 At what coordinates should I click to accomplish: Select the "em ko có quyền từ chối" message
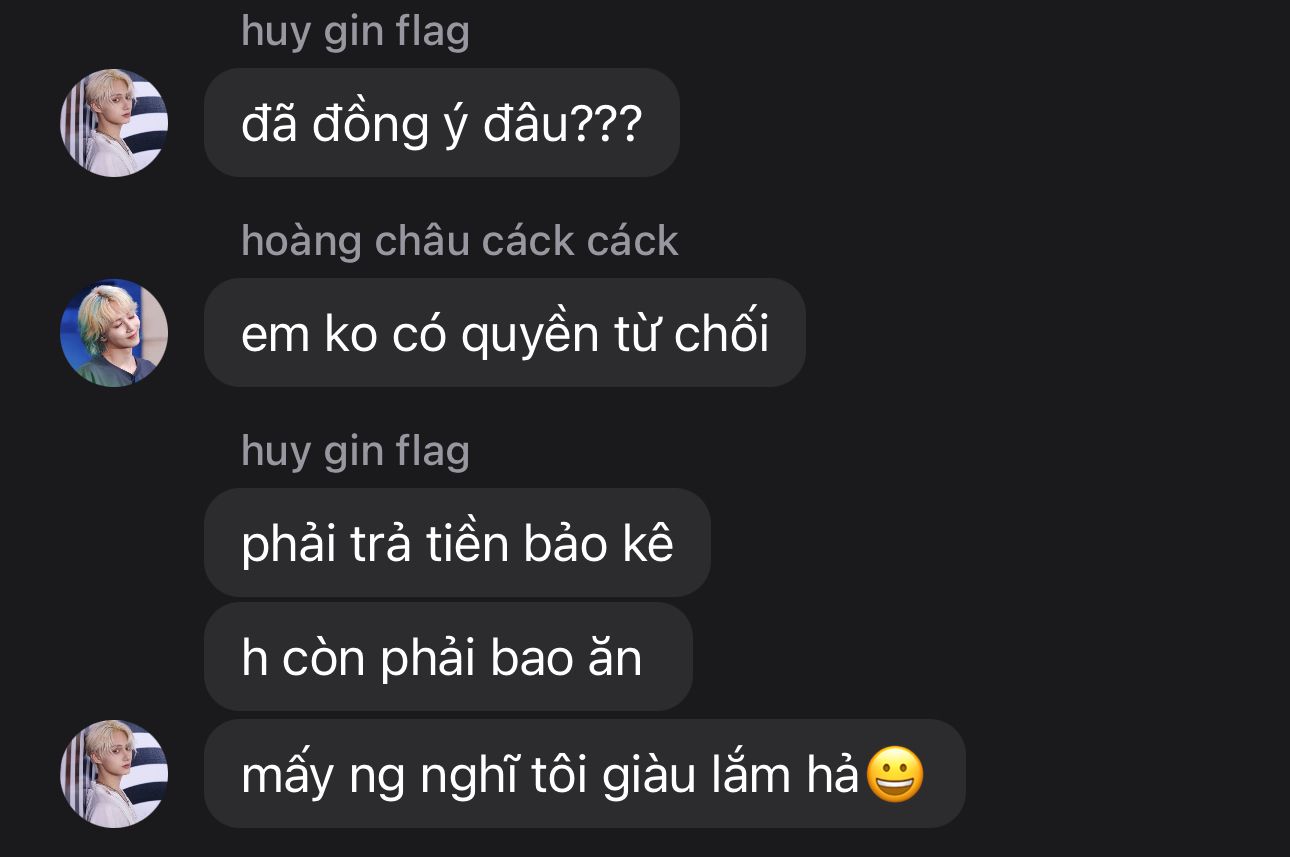505,333
